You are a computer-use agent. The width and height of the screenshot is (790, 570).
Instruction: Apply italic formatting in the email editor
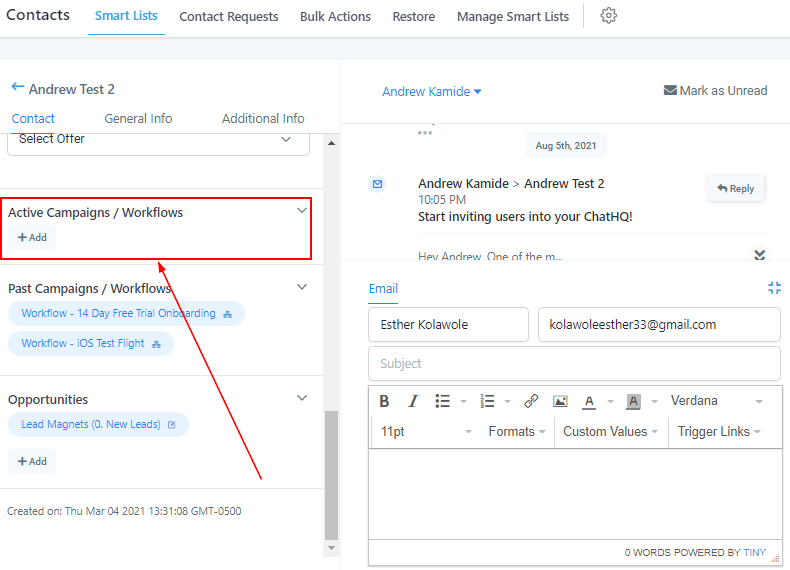[413, 401]
